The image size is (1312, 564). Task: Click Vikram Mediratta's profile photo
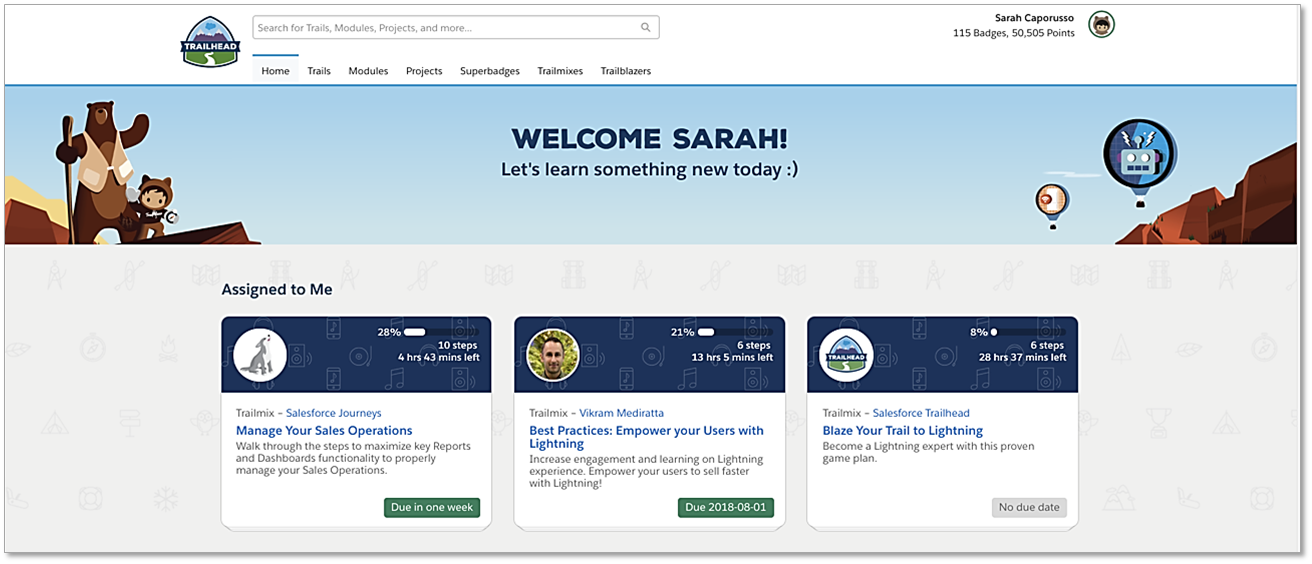pyautogui.click(x=553, y=354)
